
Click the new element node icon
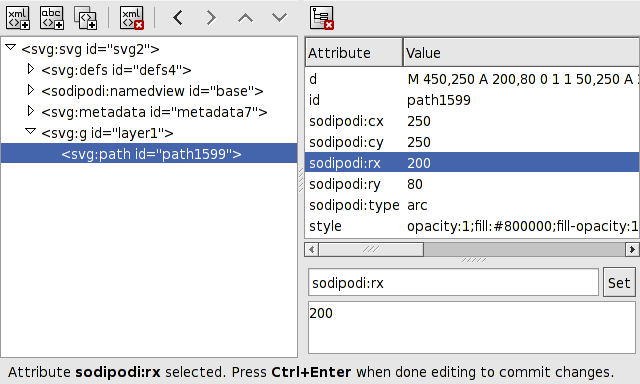point(18,18)
